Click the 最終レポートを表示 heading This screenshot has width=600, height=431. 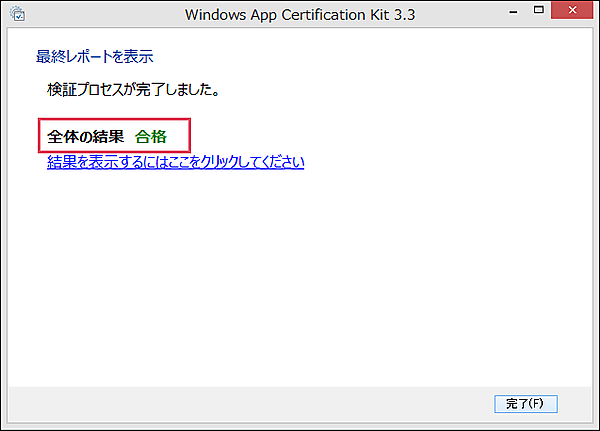[95, 56]
